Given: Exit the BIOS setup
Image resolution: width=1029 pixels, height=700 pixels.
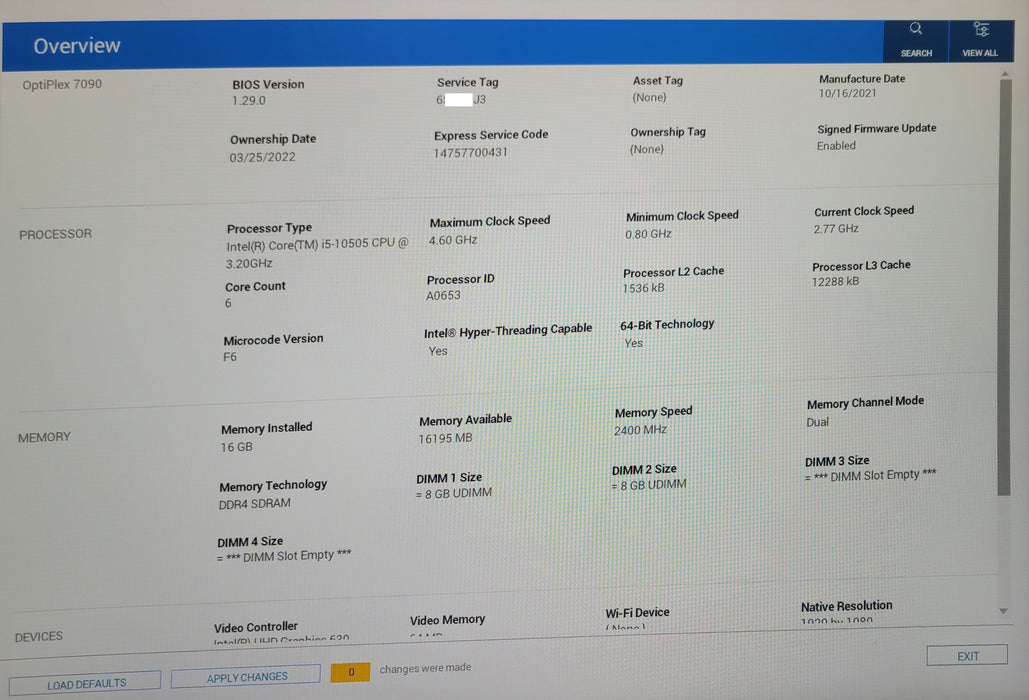Looking at the screenshot, I should 967,655.
